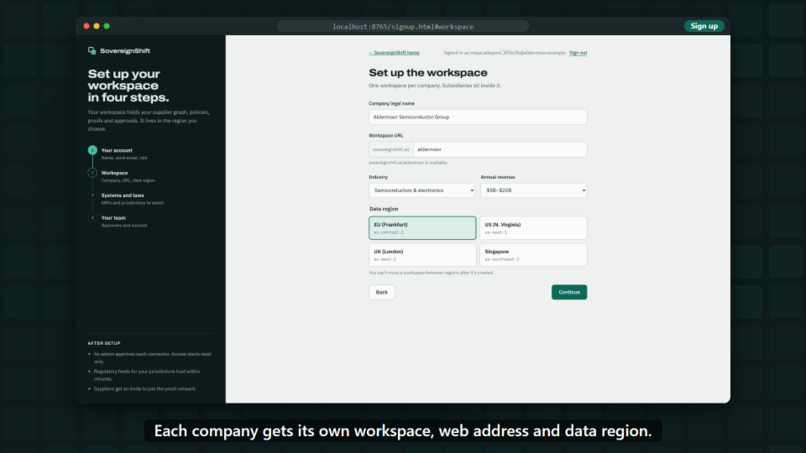Click the Sign up button
Image resolution: width=806 pixels, height=453 pixels.
point(704,26)
